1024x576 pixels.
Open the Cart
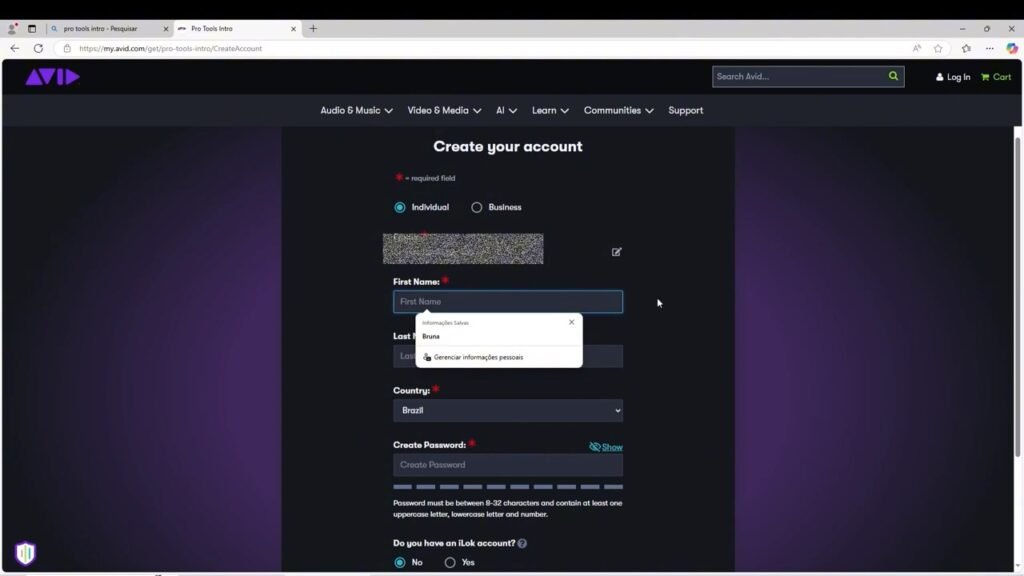pyautogui.click(x=996, y=77)
